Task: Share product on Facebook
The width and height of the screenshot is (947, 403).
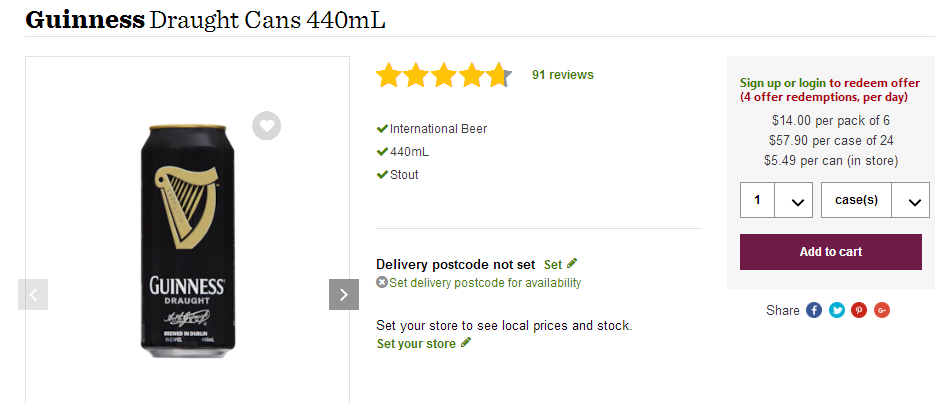Action: click(814, 310)
